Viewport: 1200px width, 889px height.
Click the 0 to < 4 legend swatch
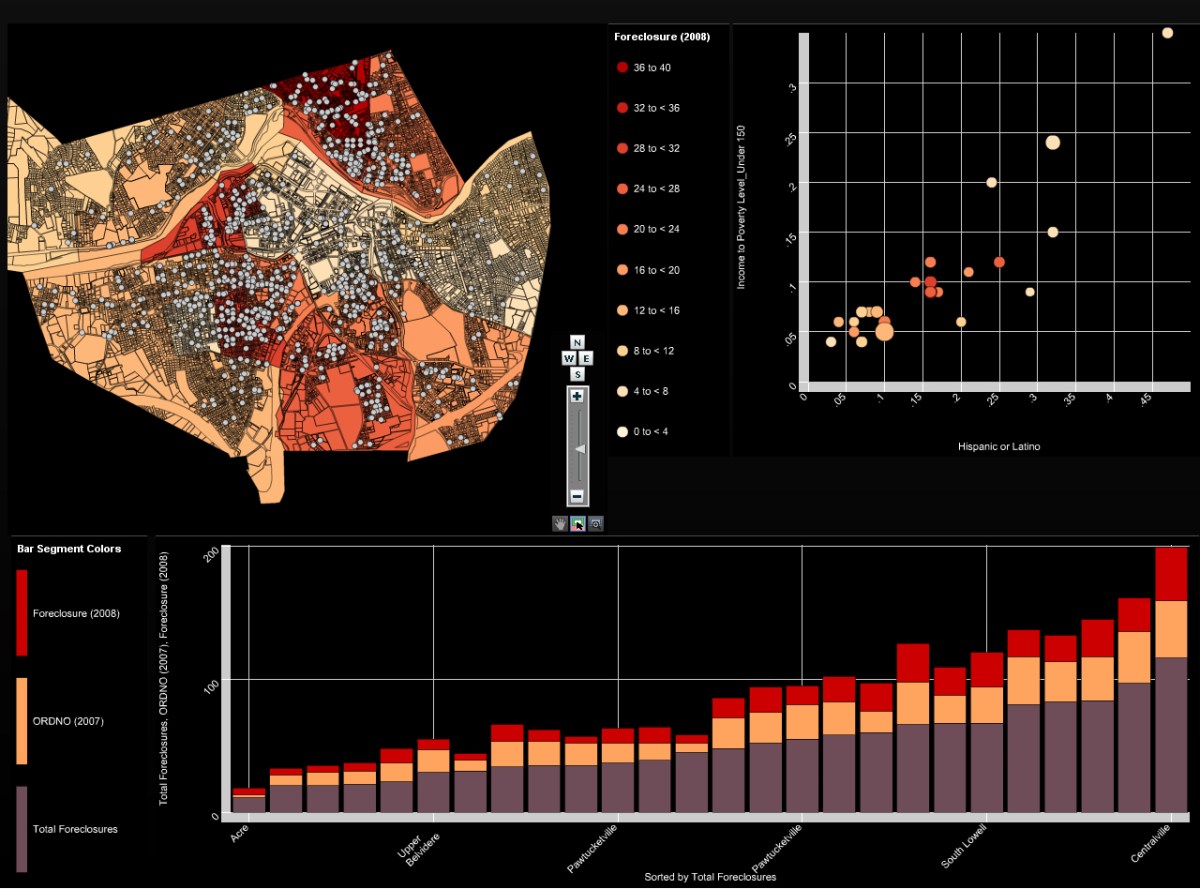click(x=622, y=432)
